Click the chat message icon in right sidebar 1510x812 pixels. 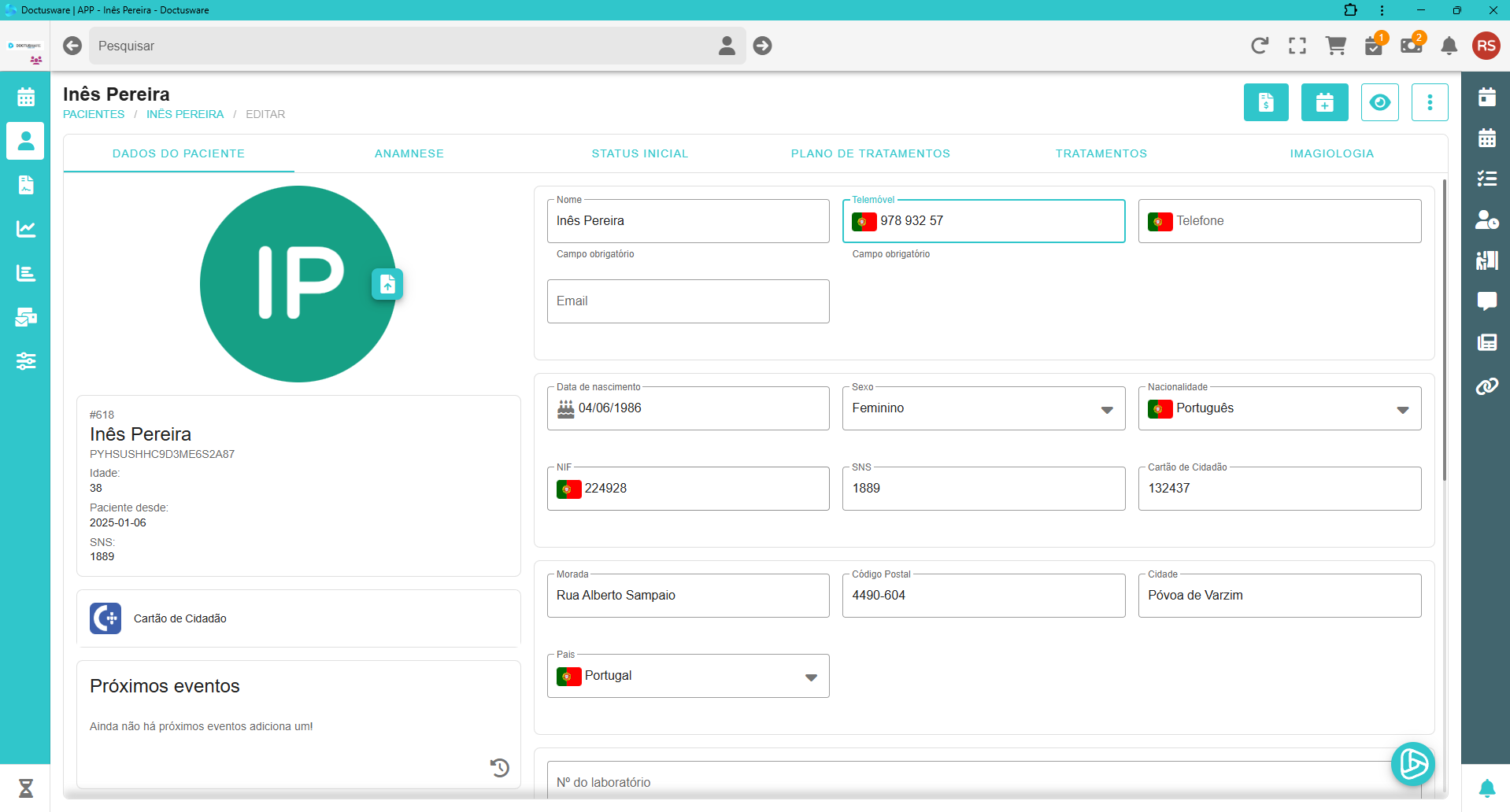(1486, 301)
